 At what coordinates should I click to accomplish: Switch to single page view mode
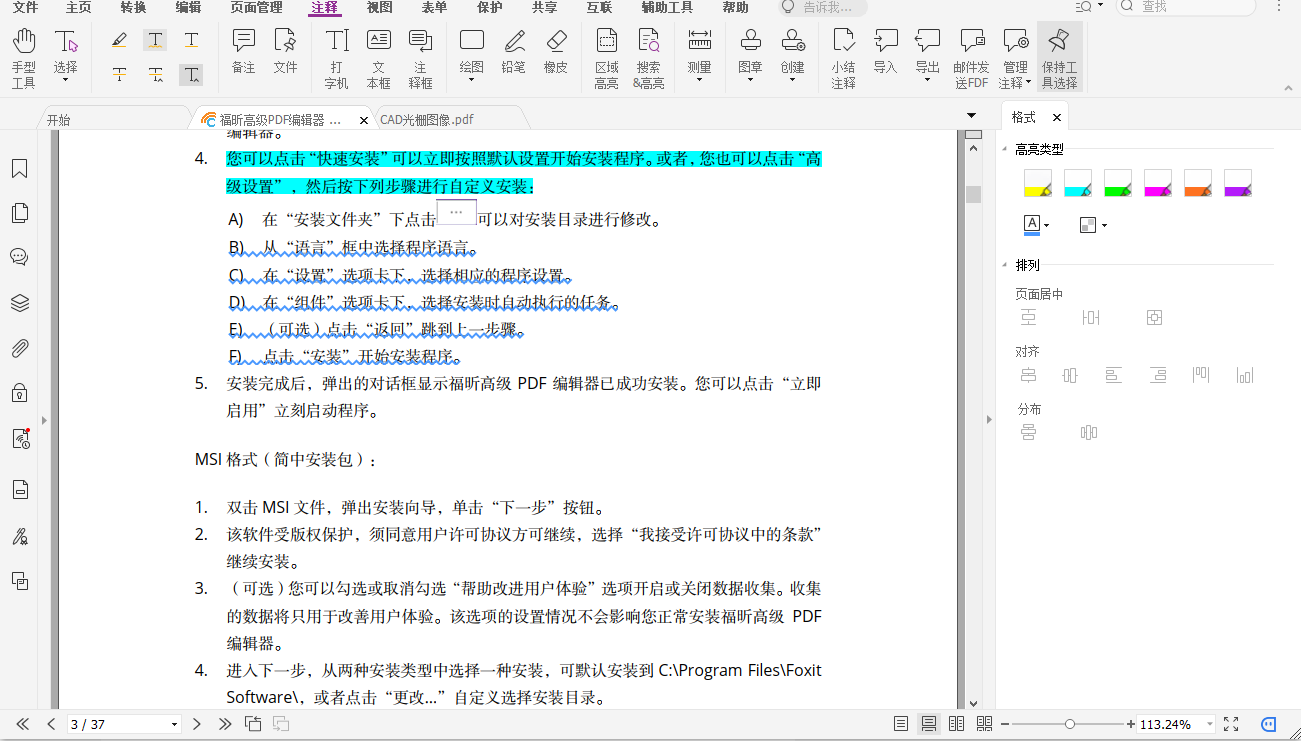tap(901, 724)
